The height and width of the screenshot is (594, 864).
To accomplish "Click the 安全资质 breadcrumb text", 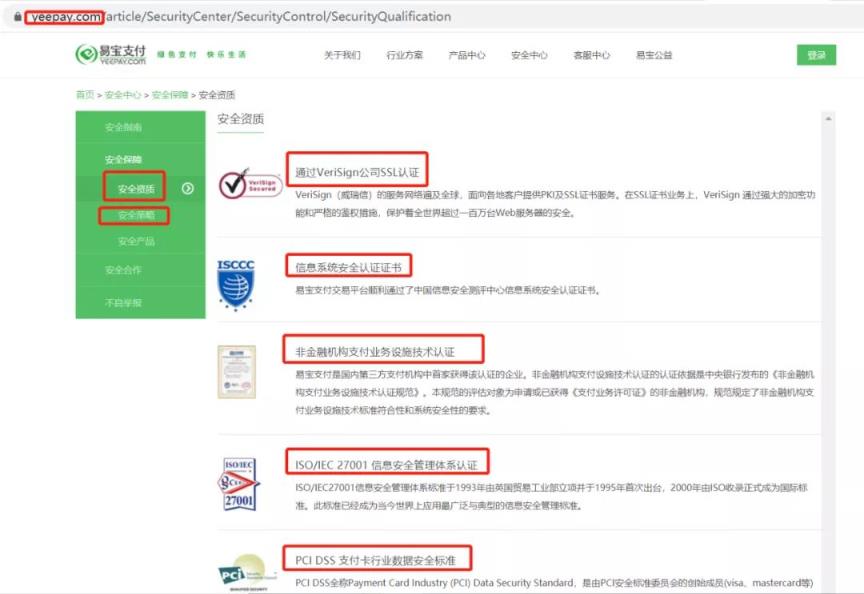I will point(217,95).
